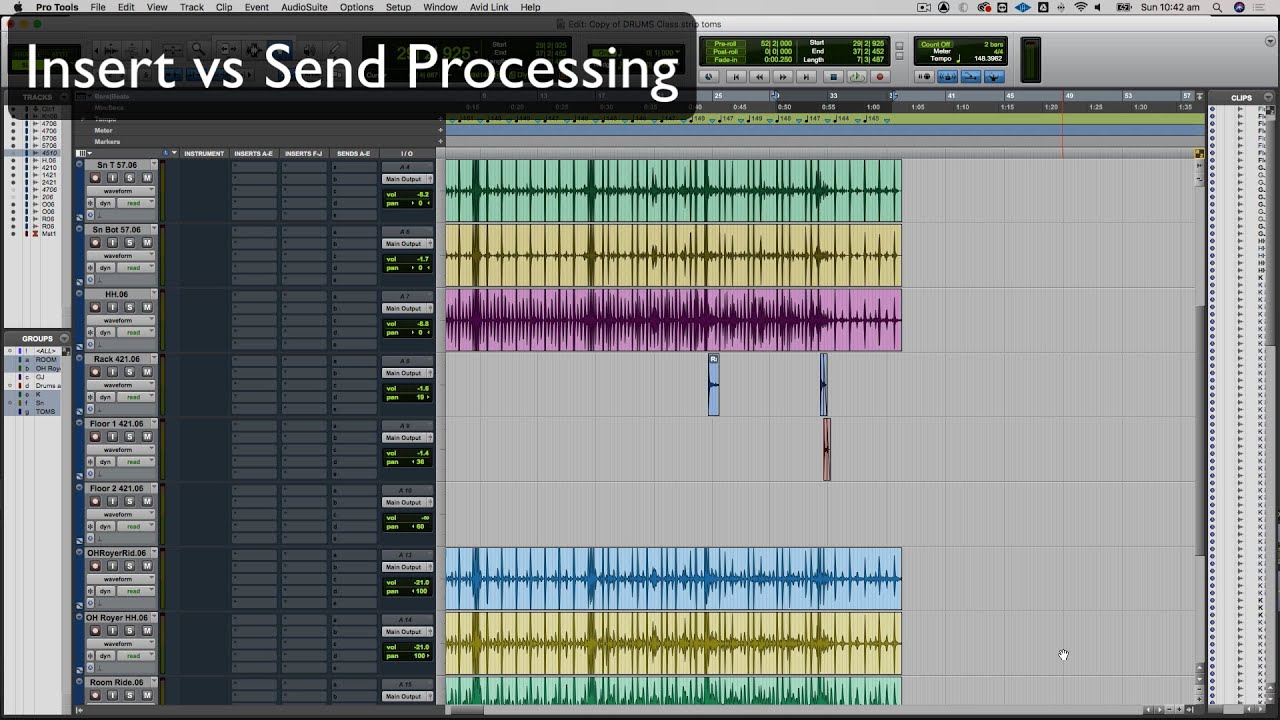The height and width of the screenshot is (720, 1280).
Task: Record-enable the Floor 1 421.06 track
Action: coord(96,437)
